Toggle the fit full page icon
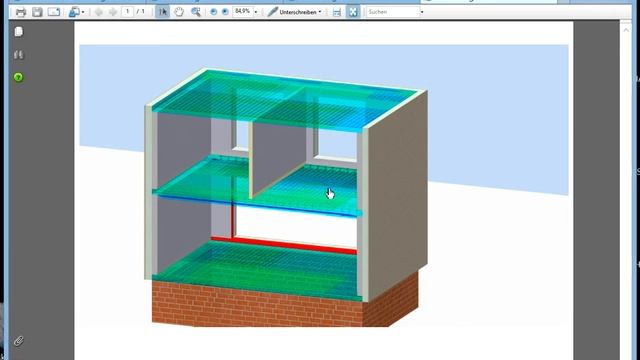 [353, 12]
